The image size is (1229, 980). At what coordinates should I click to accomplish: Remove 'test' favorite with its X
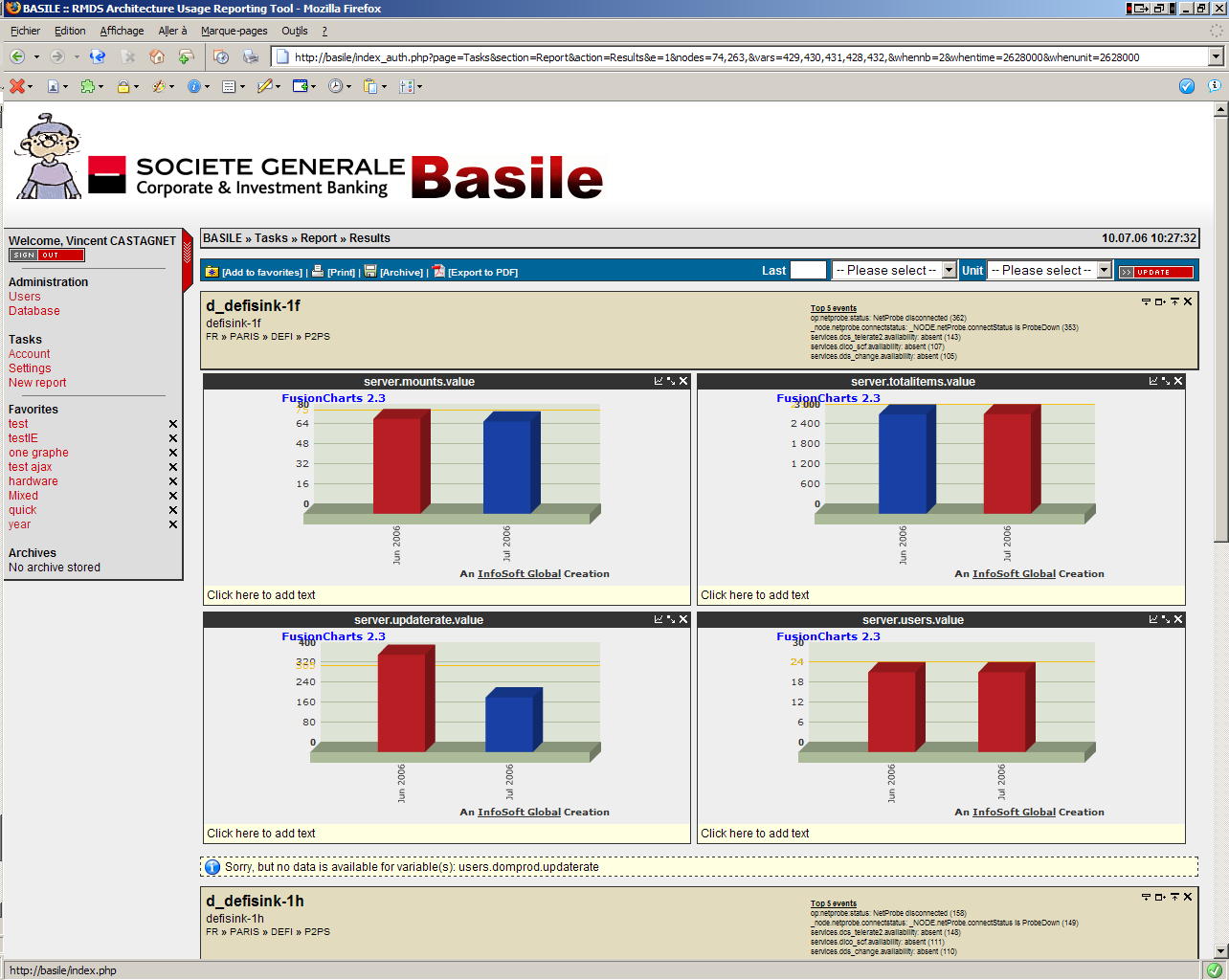pos(173,424)
